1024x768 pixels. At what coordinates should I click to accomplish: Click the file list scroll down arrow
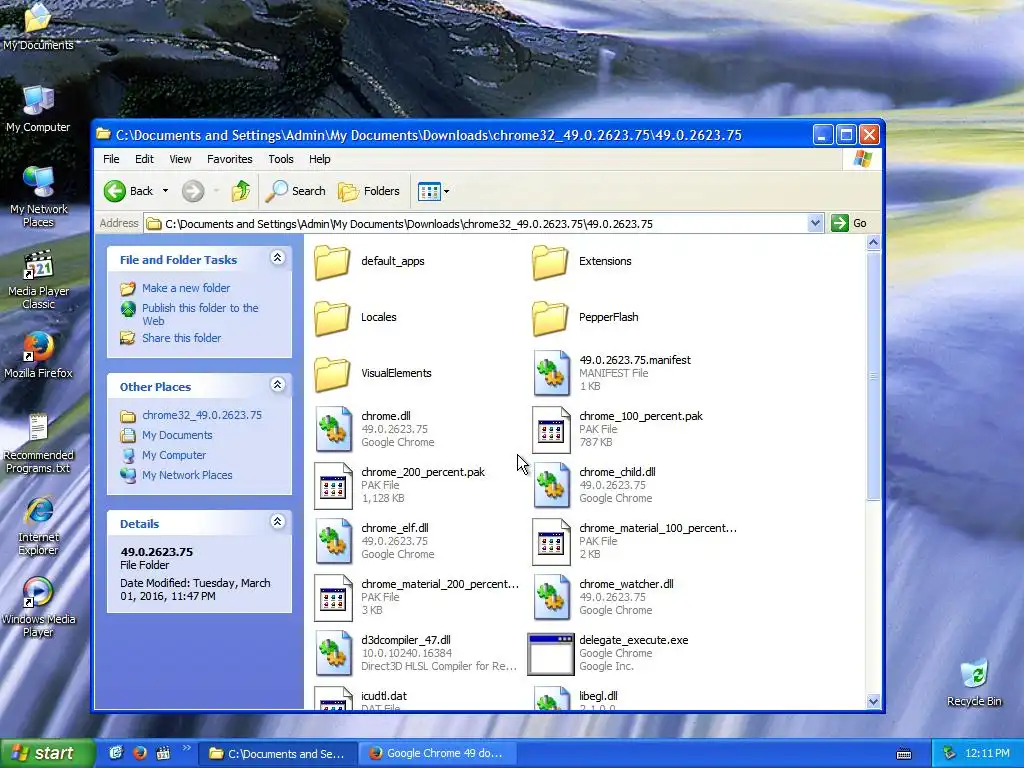click(873, 701)
